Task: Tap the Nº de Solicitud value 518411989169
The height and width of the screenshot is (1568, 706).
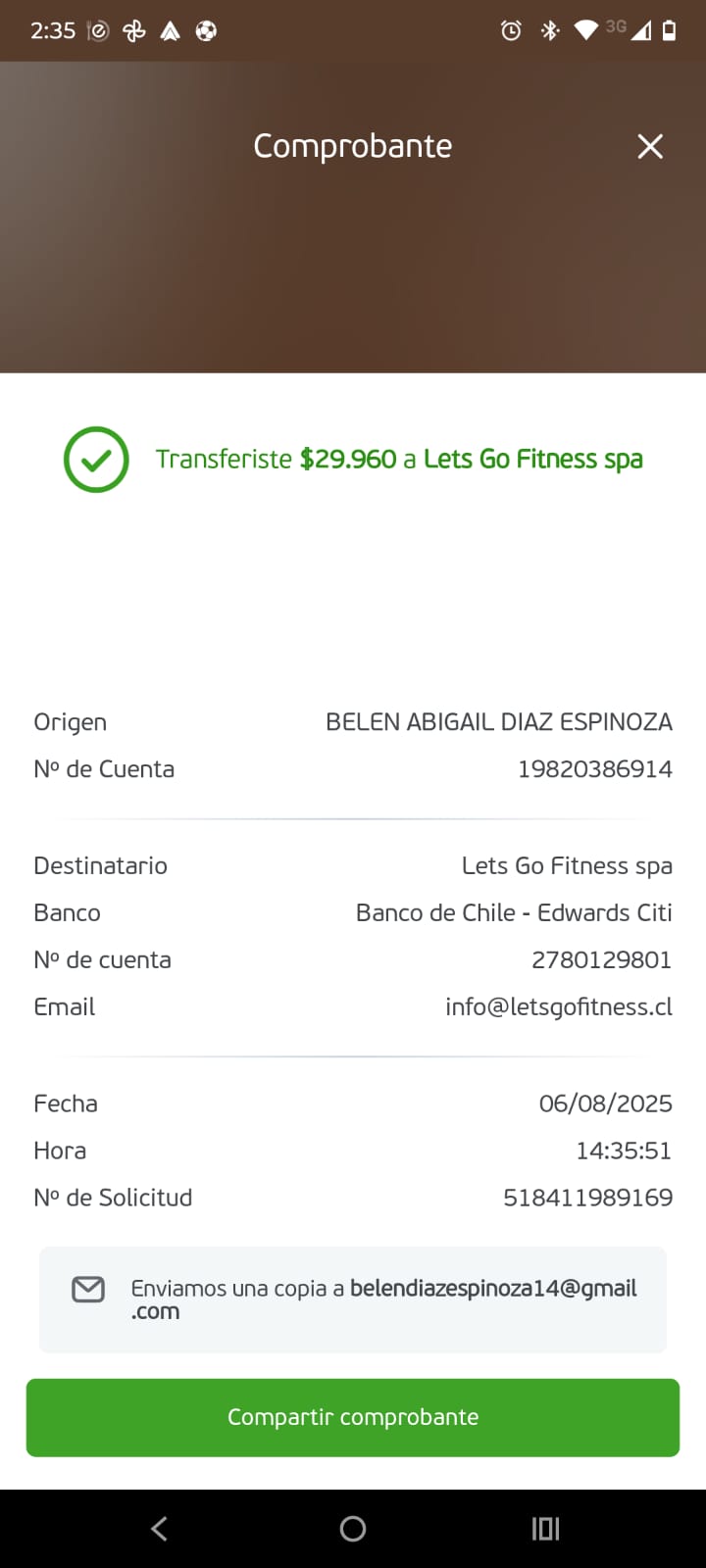Action: [x=588, y=1198]
